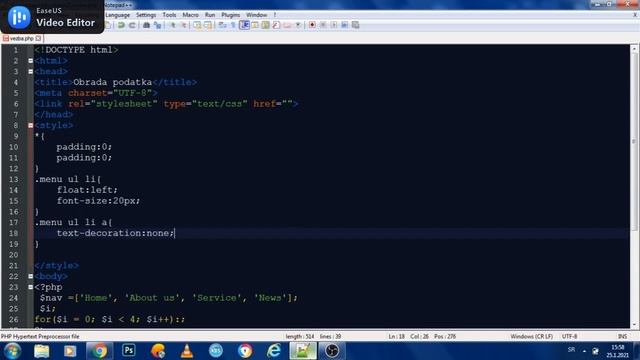The image size is (640, 360).
Task: Click SR language indicator in system tray
Action: [x=571, y=350]
